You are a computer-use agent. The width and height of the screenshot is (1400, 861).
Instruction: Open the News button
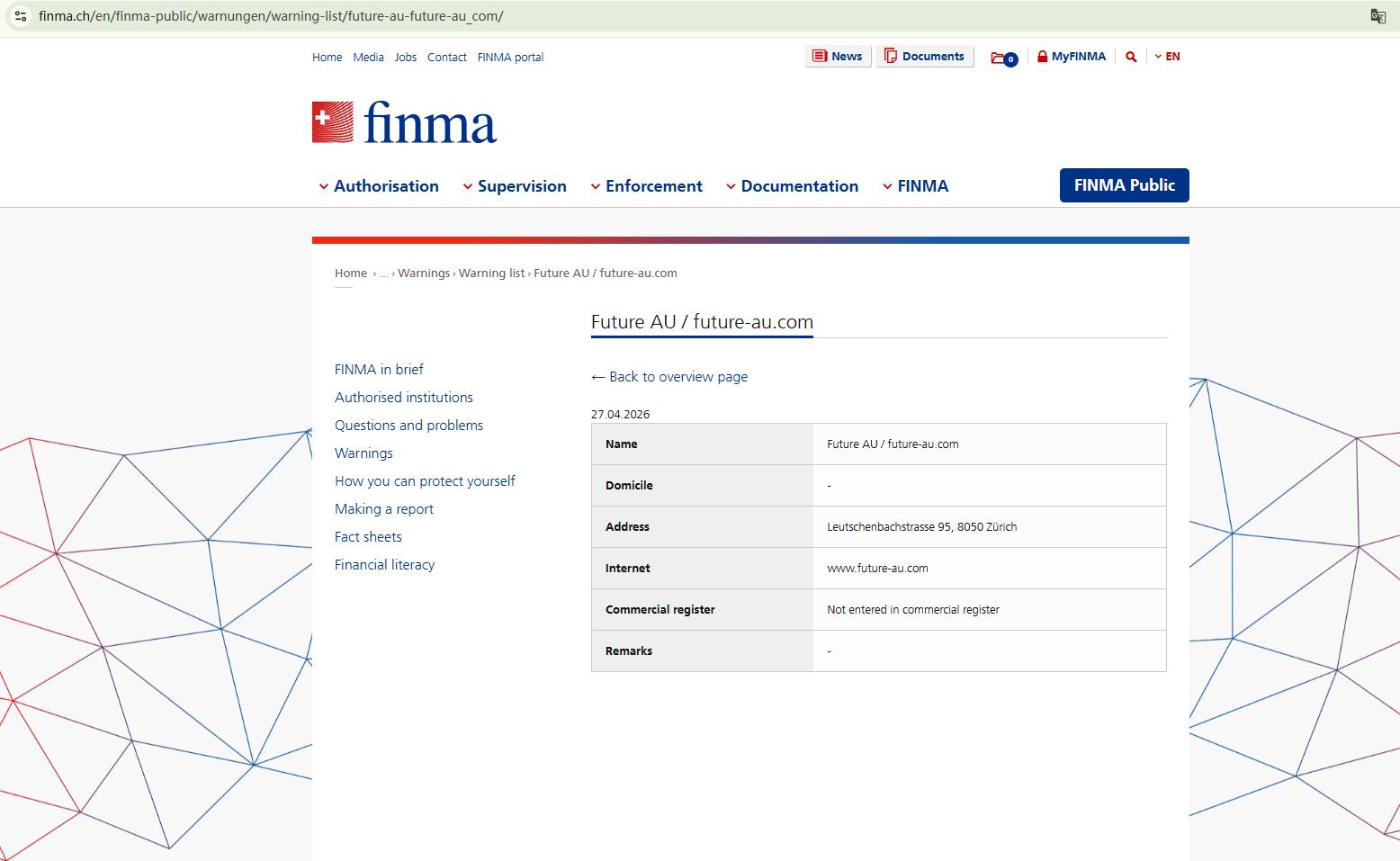pyautogui.click(x=838, y=56)
